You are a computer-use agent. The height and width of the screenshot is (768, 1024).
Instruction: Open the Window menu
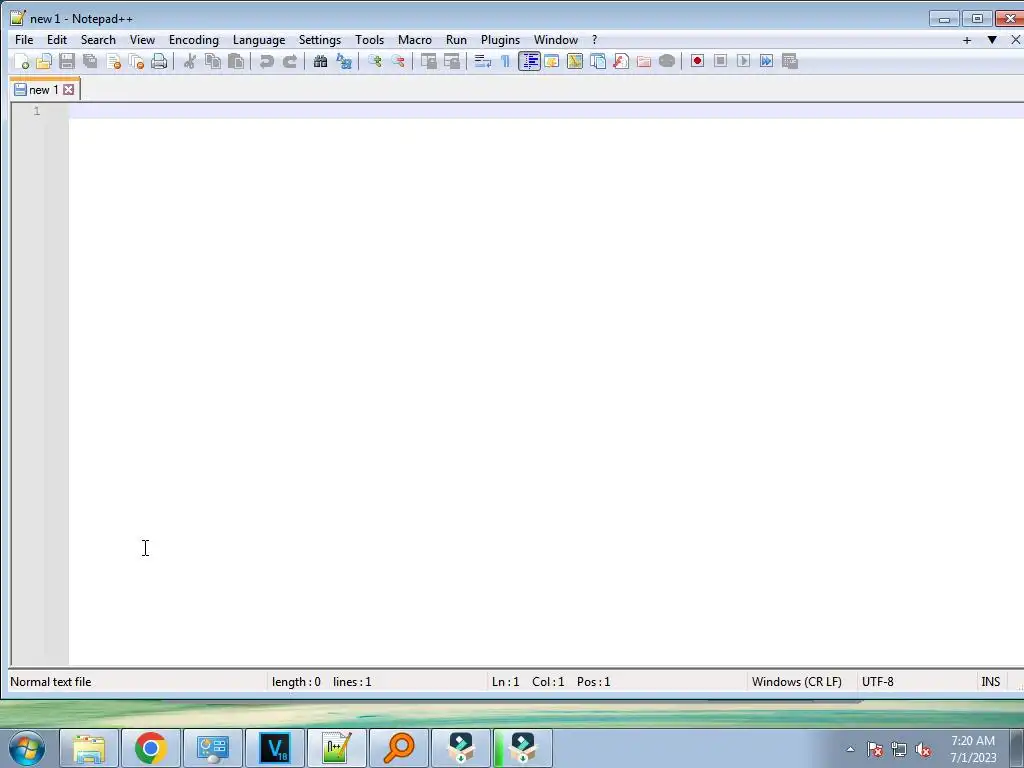tap(556, 40)
